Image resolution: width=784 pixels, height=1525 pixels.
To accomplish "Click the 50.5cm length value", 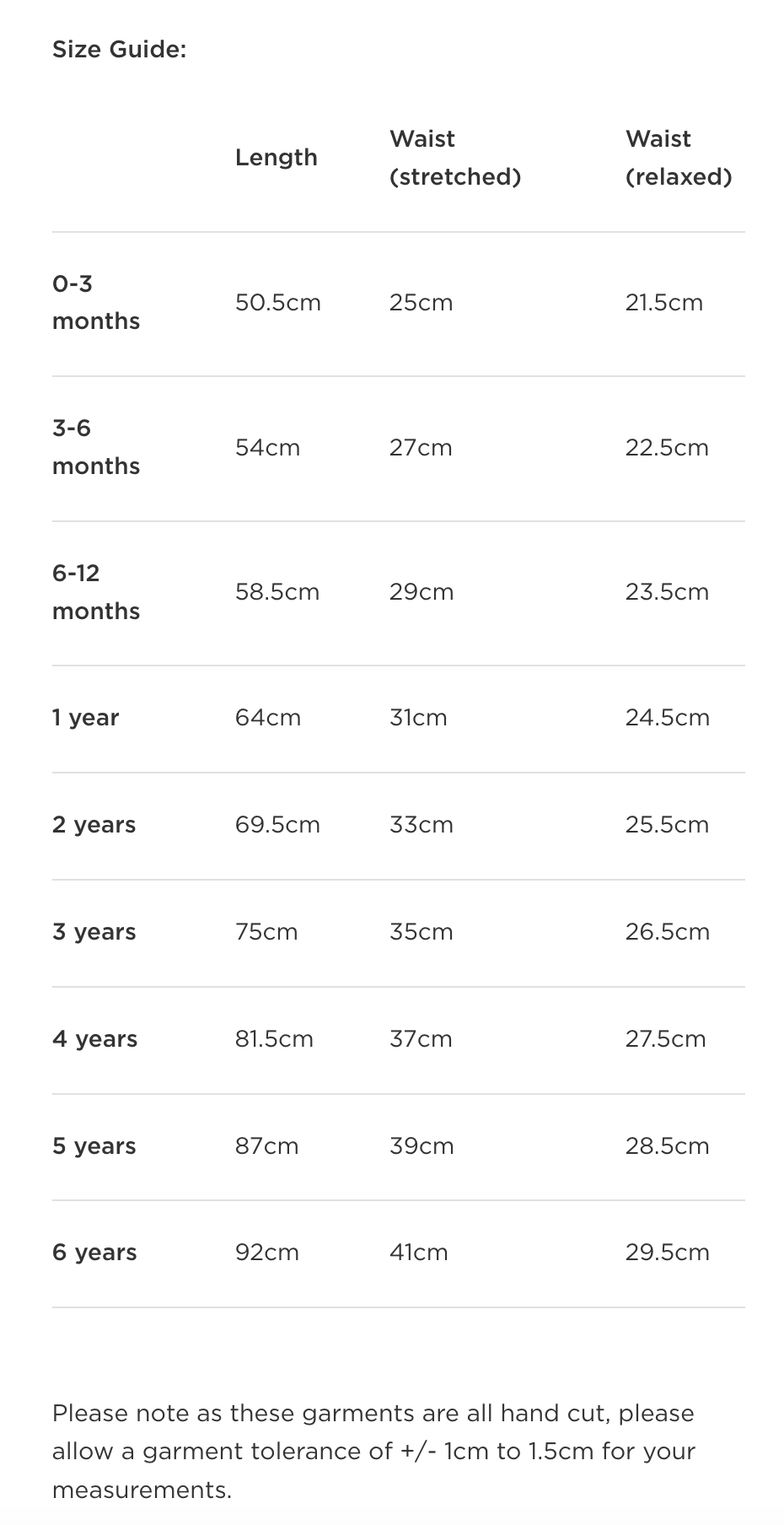I will click(277, 303).
